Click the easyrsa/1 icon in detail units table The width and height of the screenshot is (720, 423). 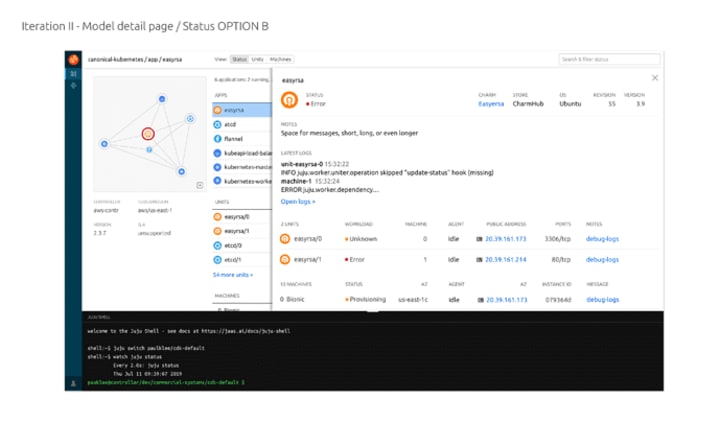click(x=285, y=259)
